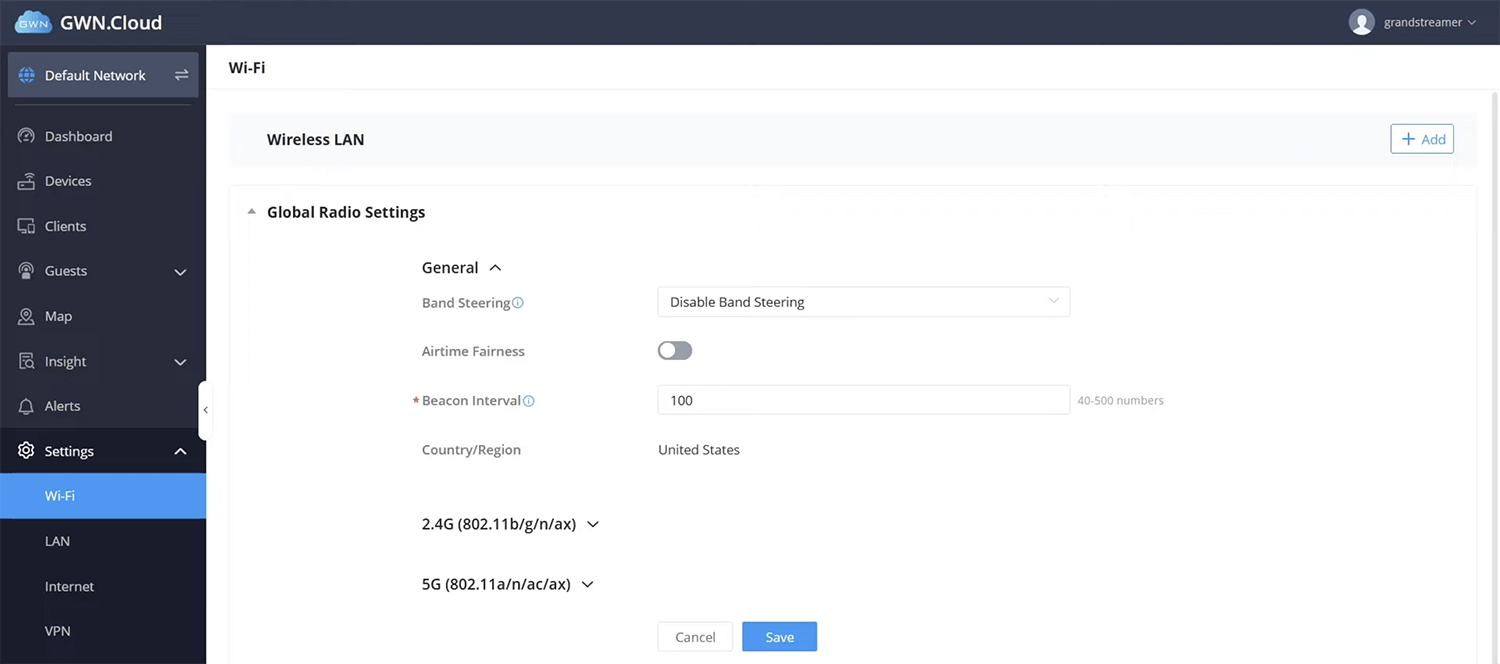Click the GWN.Cloud logo icon
Screen dimensions: 1500x664
(x=33, y=22)
